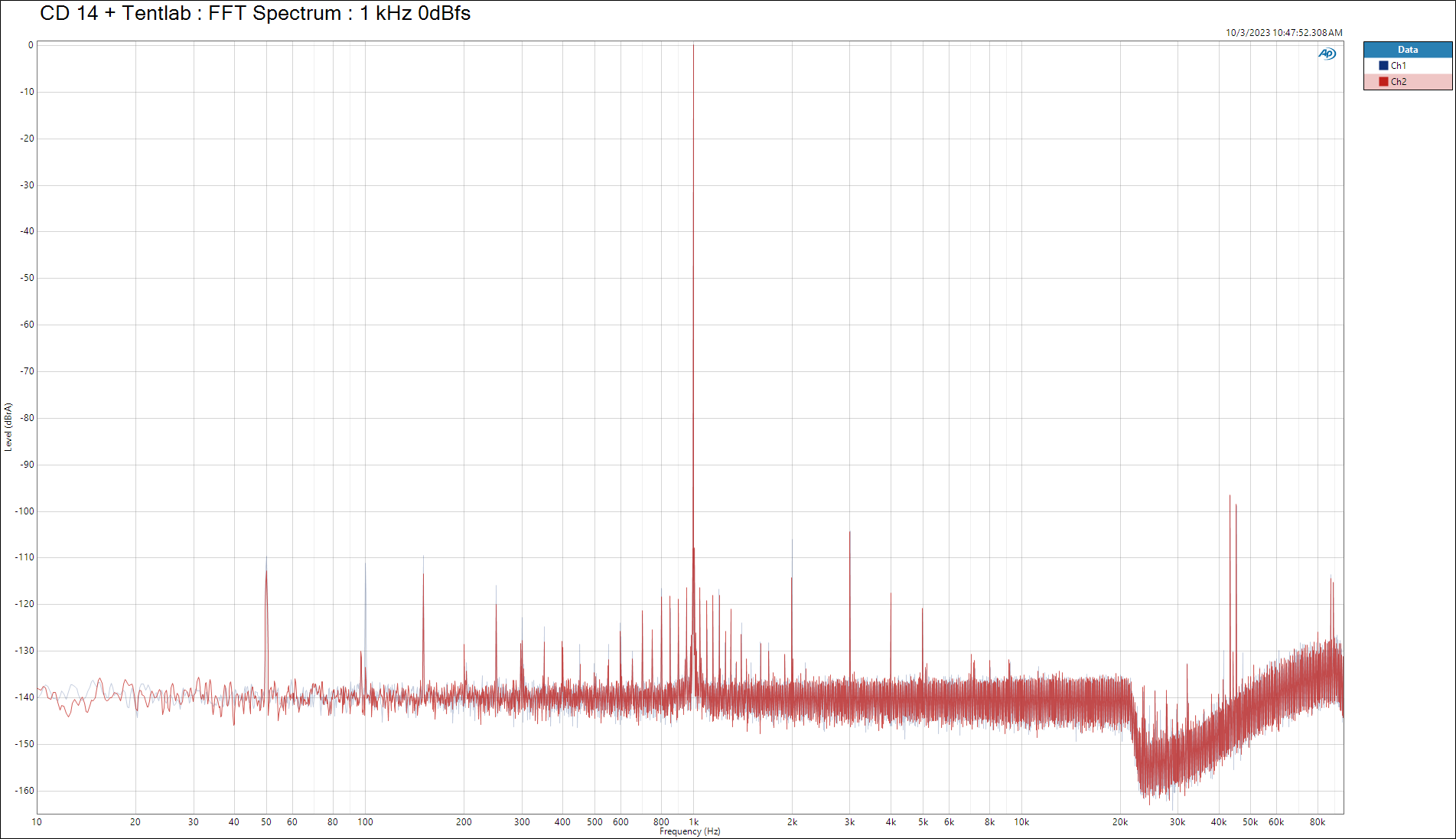Click the 10 tick label at x-axis start

[37, 822]
